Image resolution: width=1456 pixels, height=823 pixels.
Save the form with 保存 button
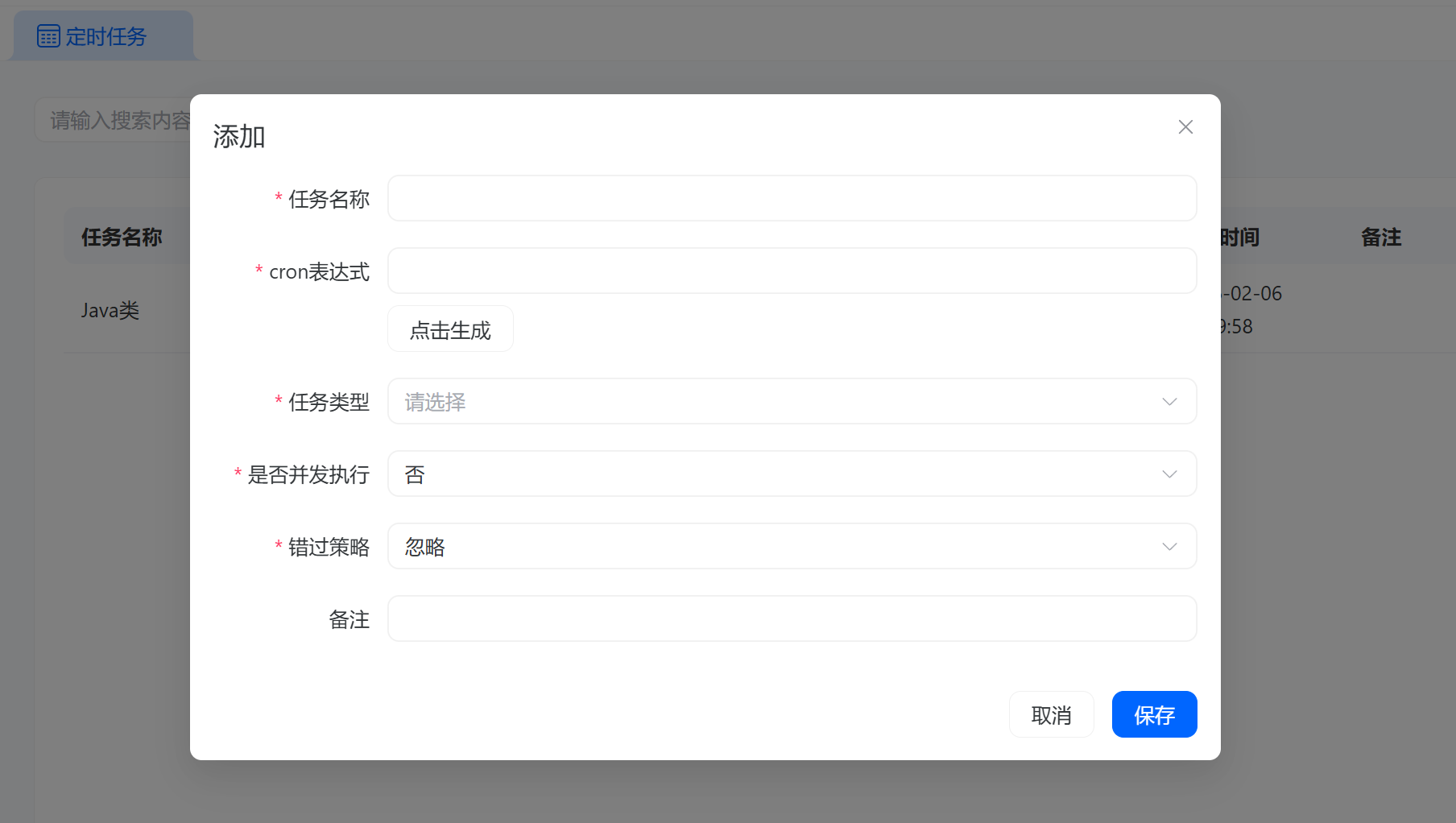coord(1154,715)
